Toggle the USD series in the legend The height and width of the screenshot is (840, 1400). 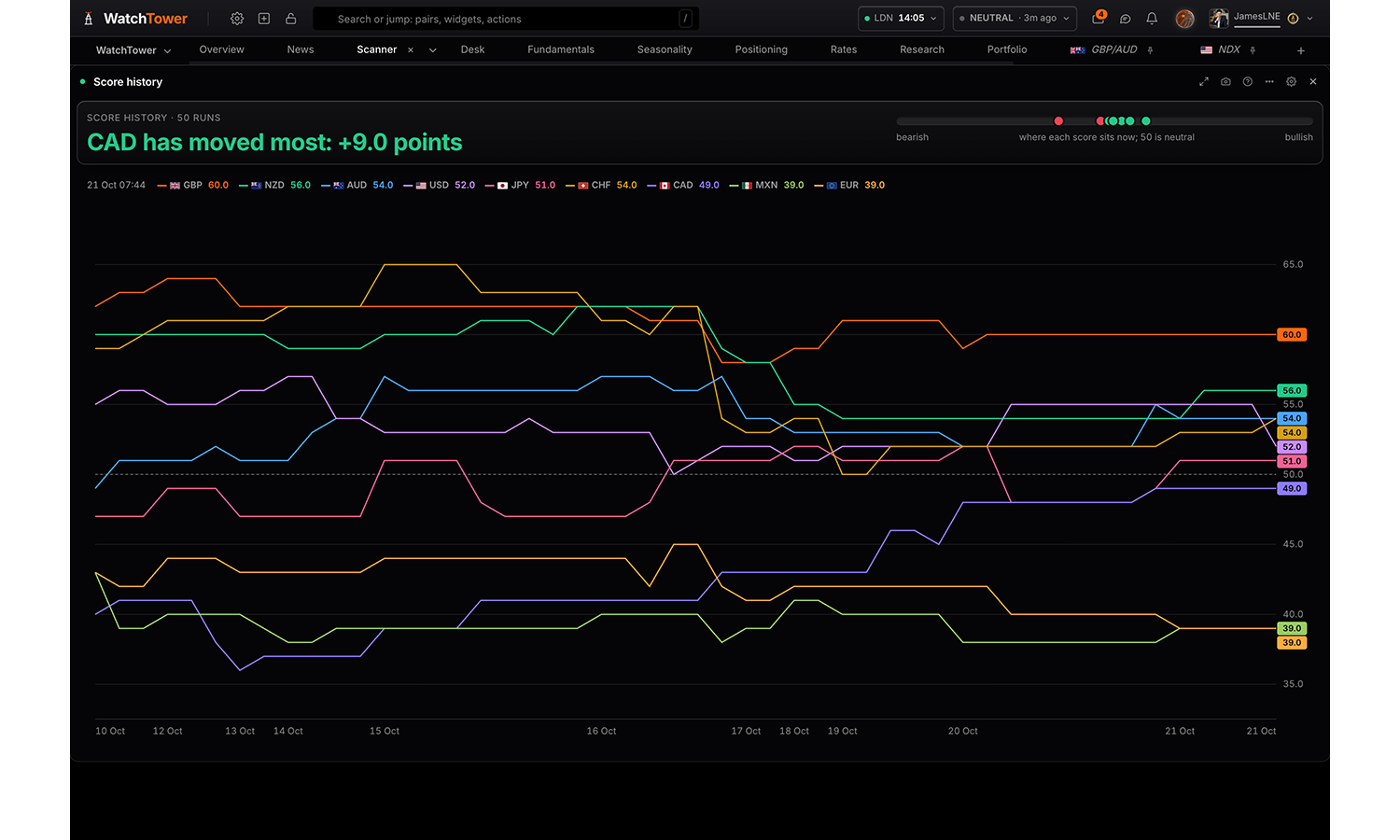pyautogui.click(x=440, y=185)
